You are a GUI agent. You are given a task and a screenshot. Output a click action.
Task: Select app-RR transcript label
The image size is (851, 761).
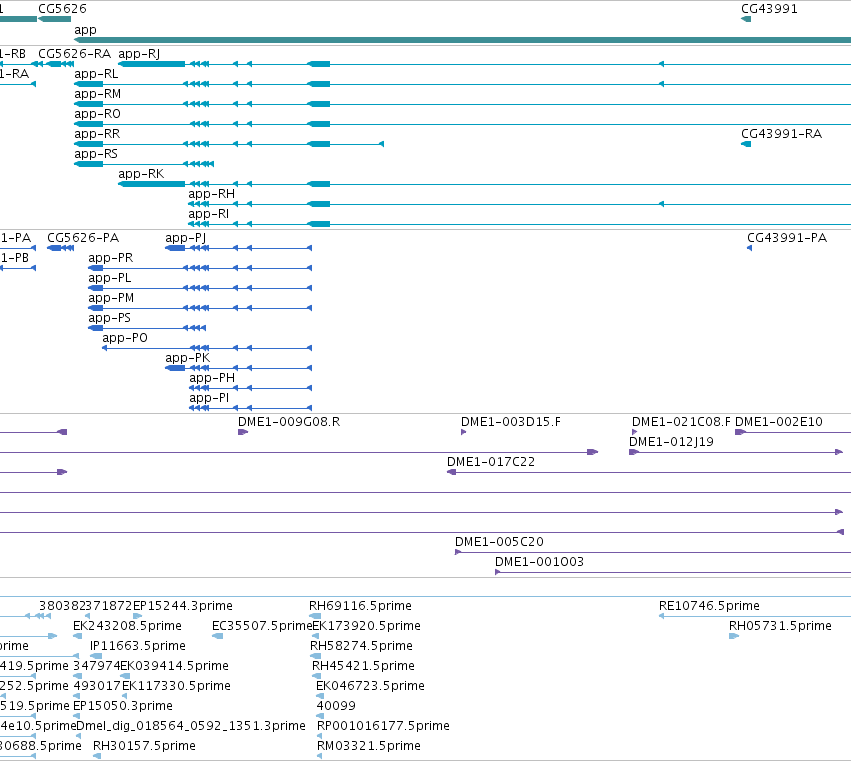(x=97, y=134)
